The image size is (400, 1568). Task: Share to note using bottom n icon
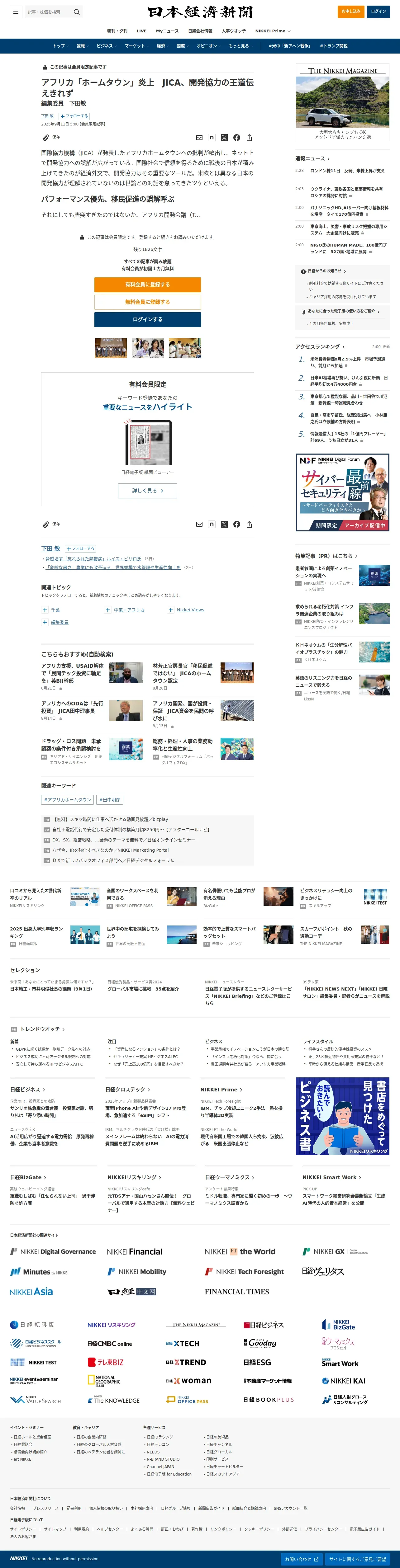[211, 524]
